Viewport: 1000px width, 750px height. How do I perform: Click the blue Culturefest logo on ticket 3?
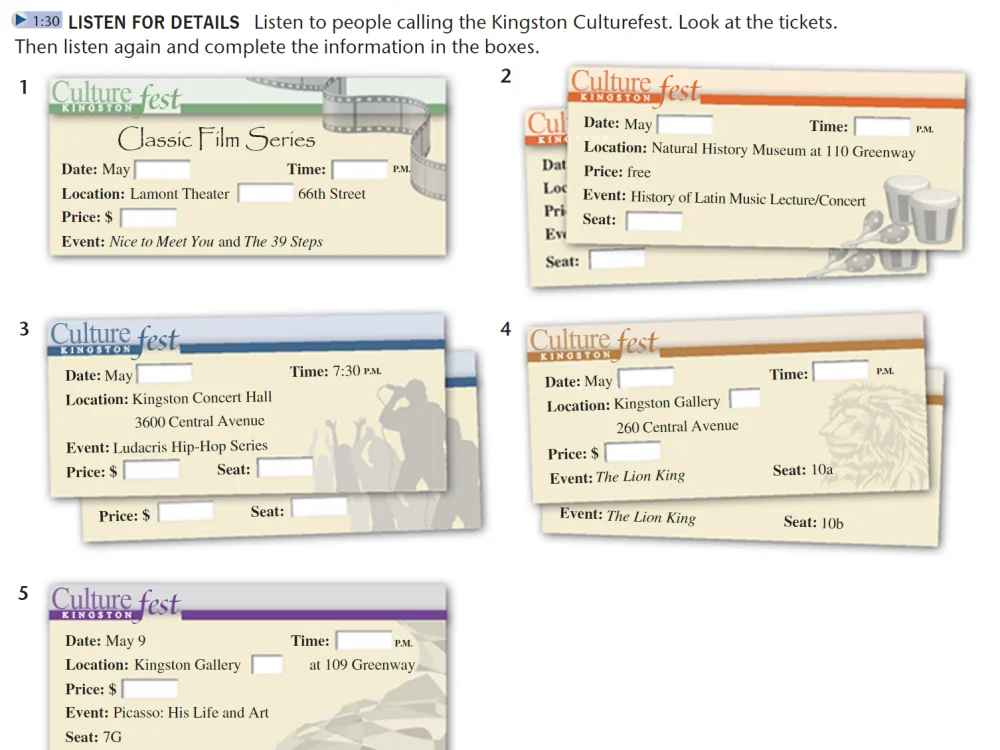tap(114, 339)
